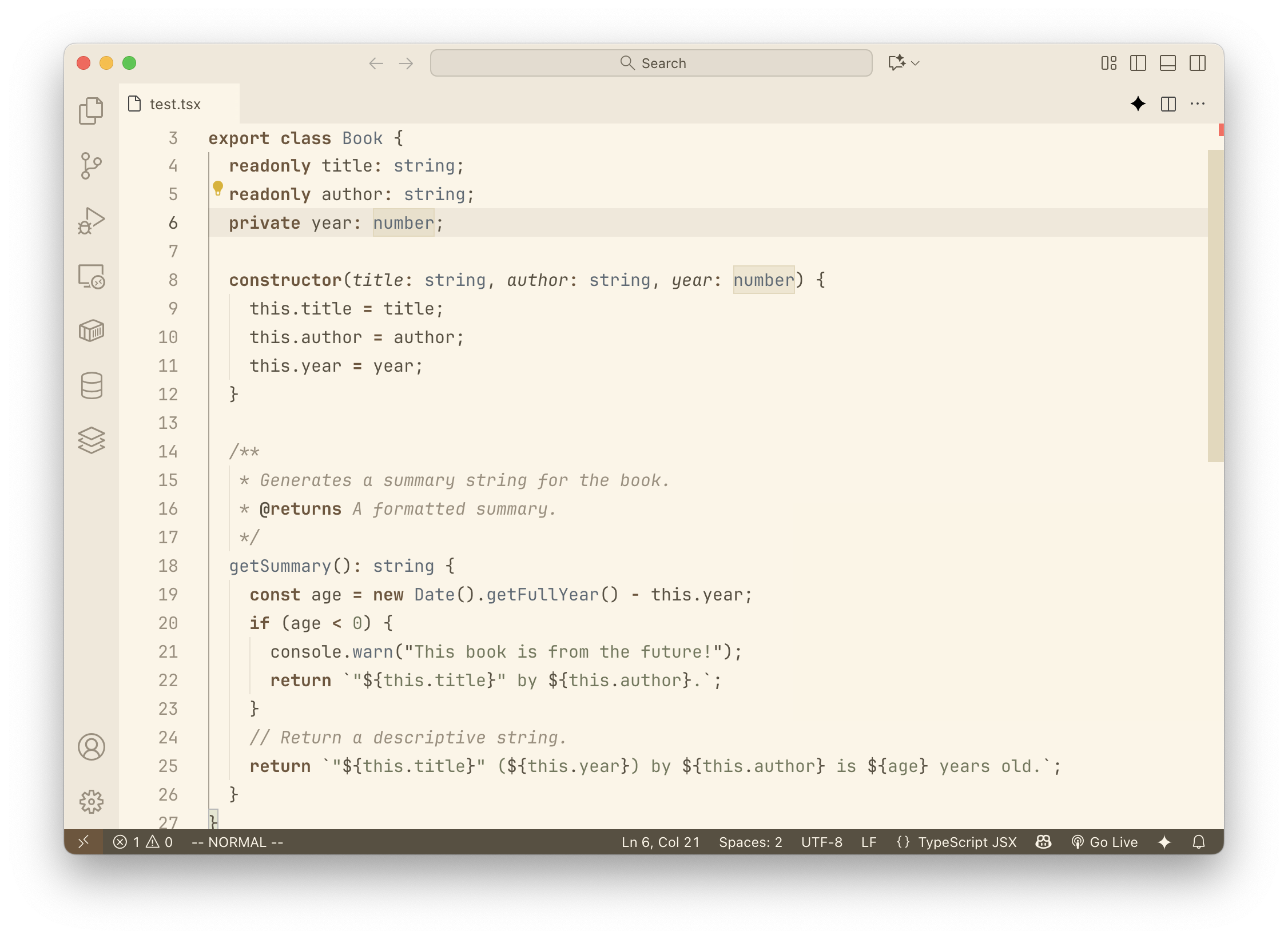This screenshot has height=939, width=1288.
Task: Click the Book class name
Action: (x=363, y=138)
